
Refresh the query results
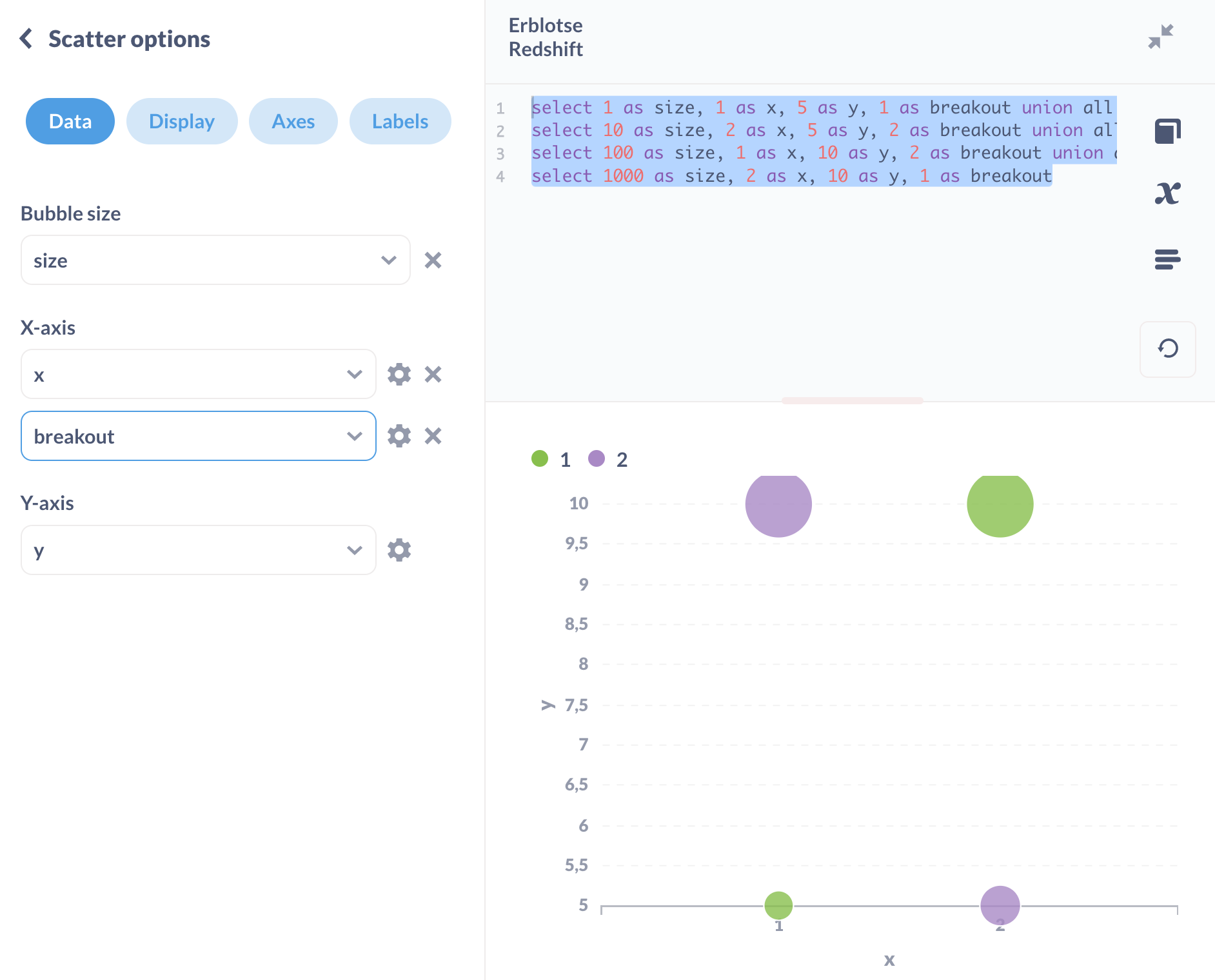(1167, 349)
